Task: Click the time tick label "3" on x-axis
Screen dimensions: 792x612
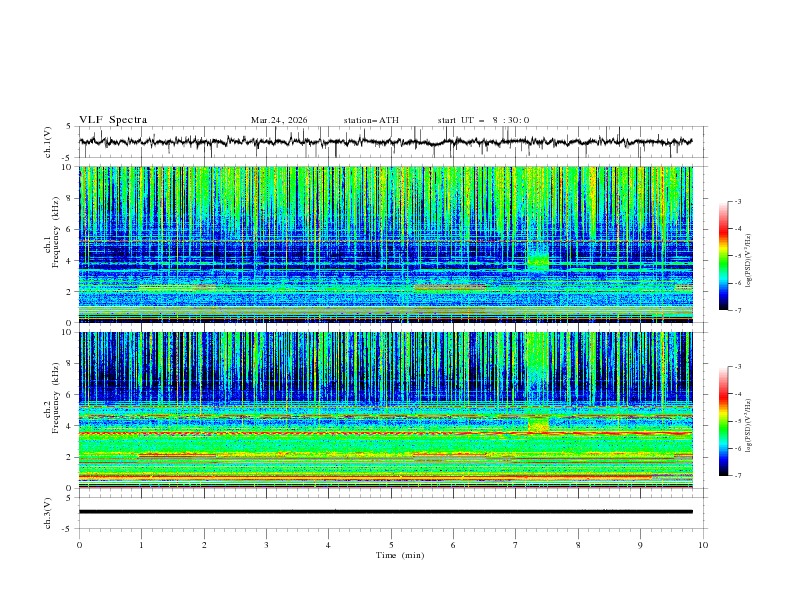Action: 266,545
